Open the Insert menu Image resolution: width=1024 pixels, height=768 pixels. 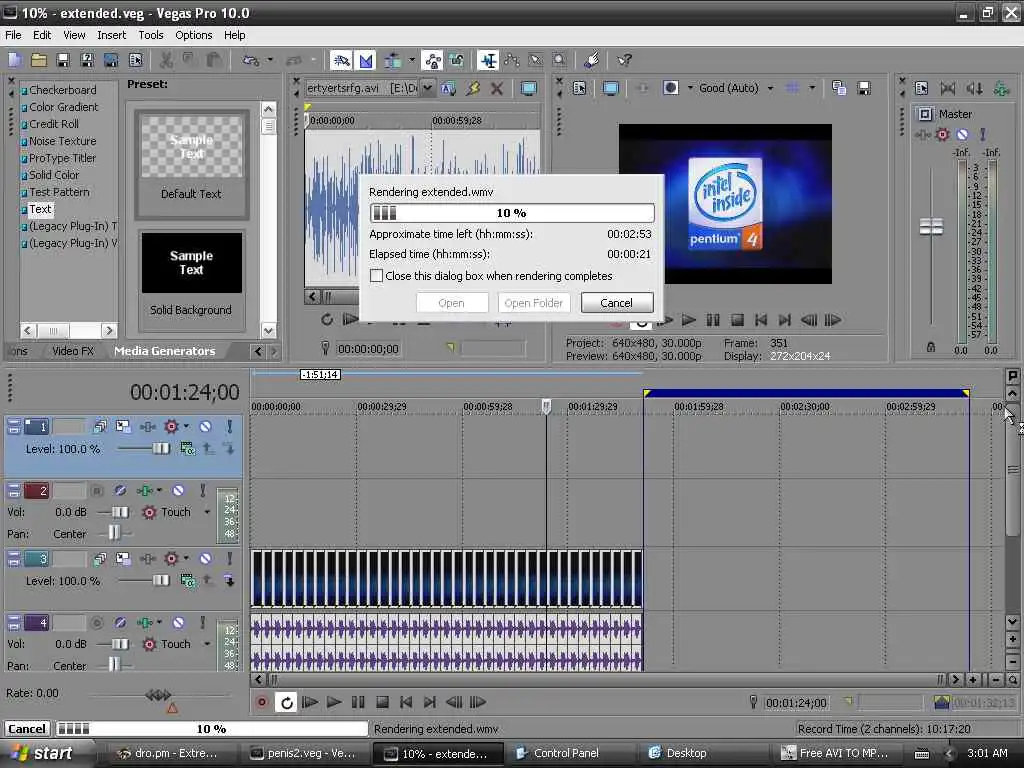pos(112,35)
